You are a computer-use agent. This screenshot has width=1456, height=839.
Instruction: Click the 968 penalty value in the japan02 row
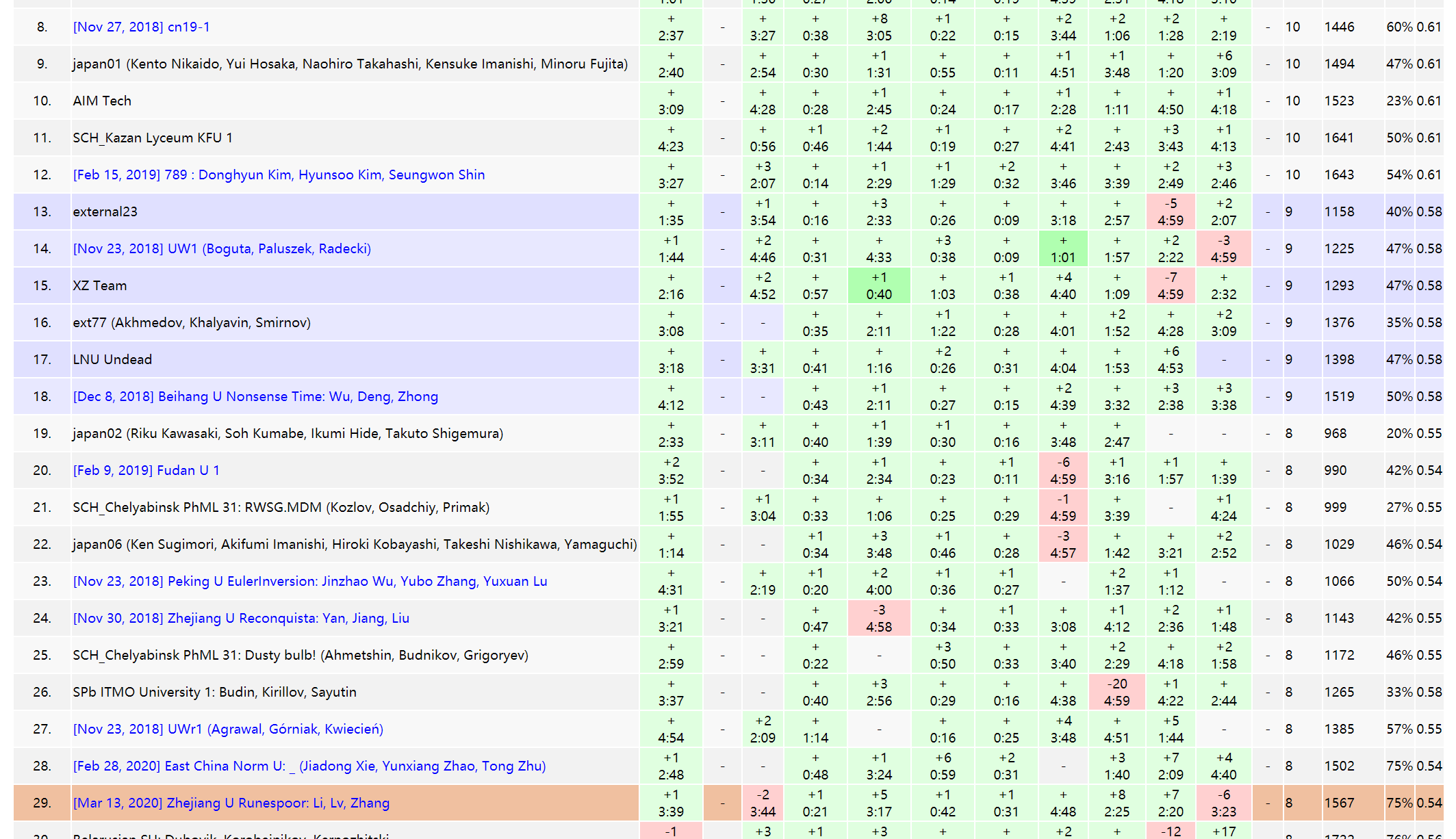pos(1335,433)
